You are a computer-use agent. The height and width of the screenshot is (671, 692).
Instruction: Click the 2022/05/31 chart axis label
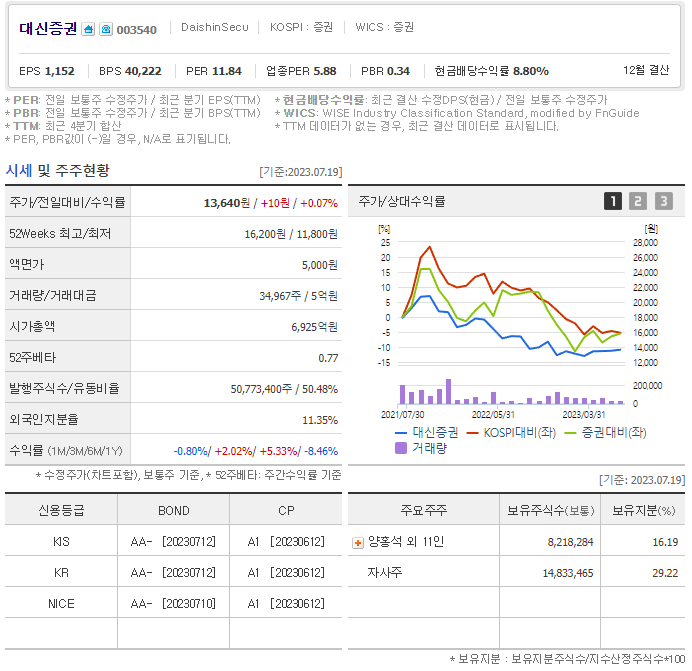pyautogui.click(x=493, y=415)
